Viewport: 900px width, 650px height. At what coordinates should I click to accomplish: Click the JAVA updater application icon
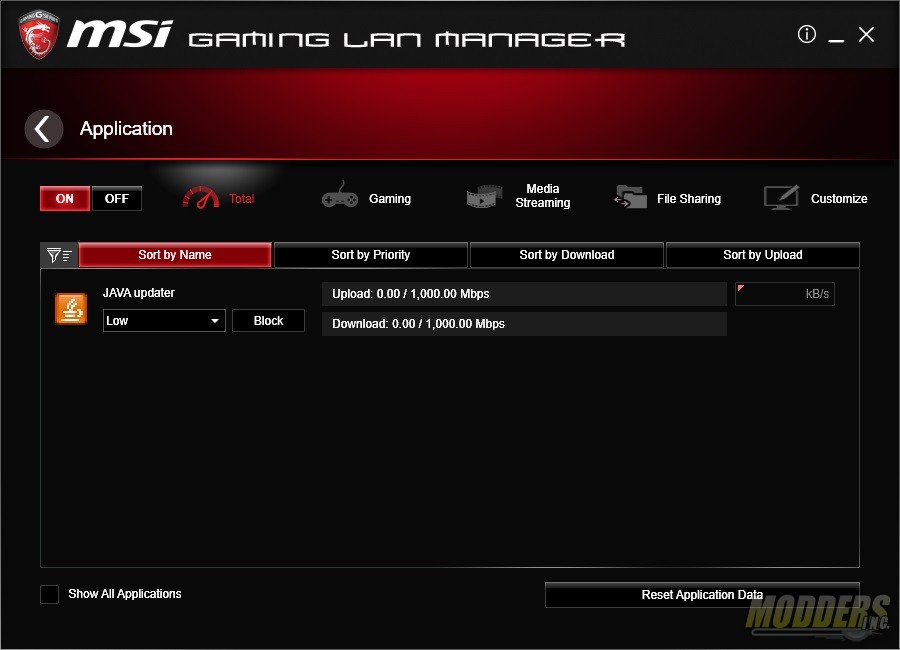pos(71,308)
